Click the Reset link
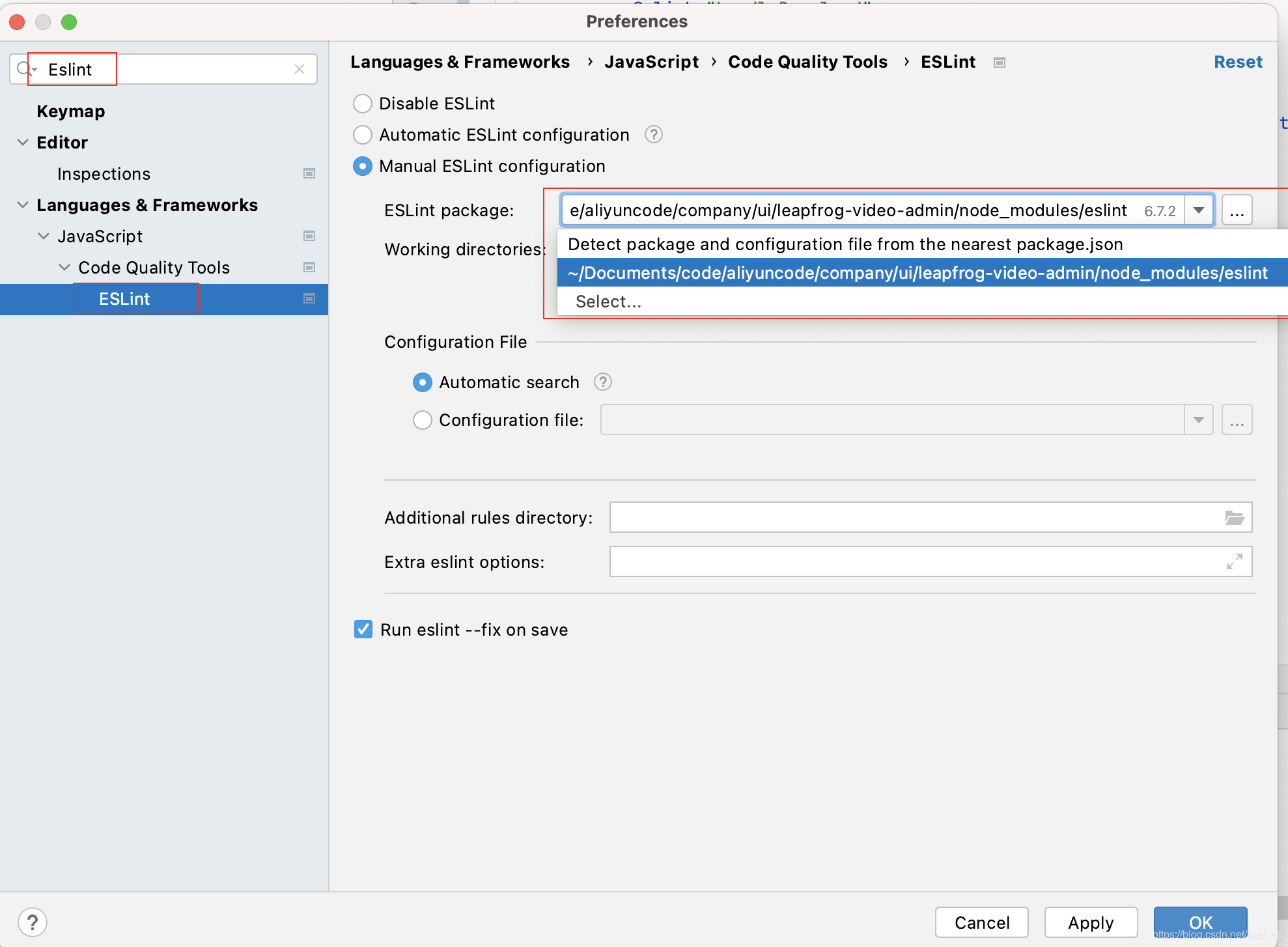This screenshot has width=1288, height=947. click(x=1237, y=62)
